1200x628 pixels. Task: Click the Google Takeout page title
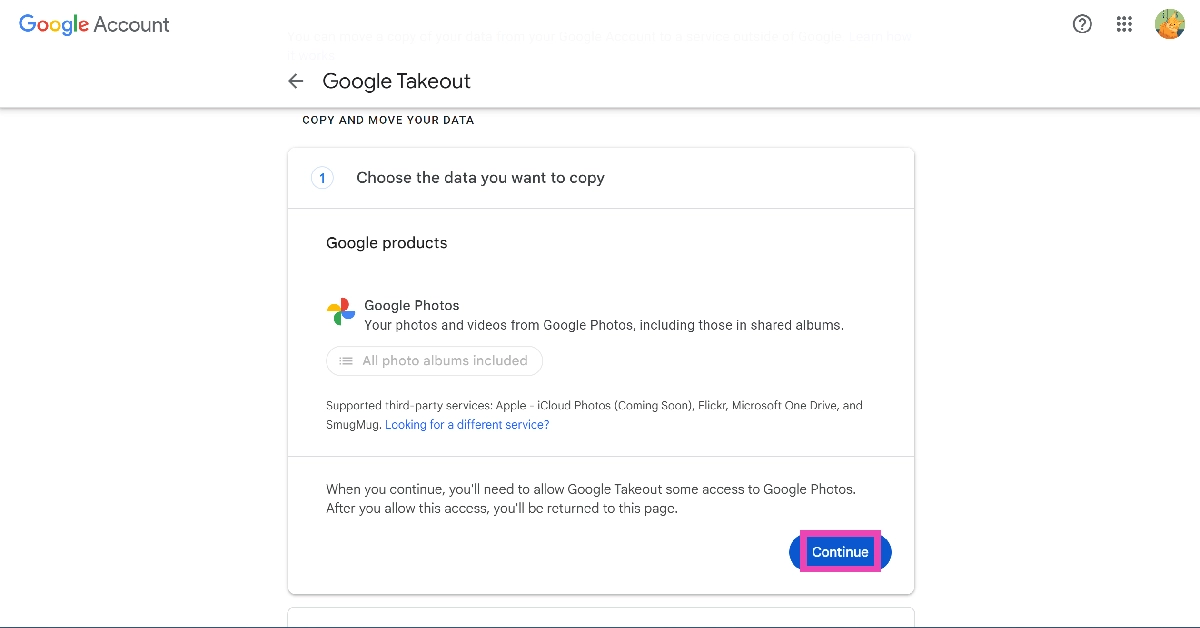click(397, 81)
